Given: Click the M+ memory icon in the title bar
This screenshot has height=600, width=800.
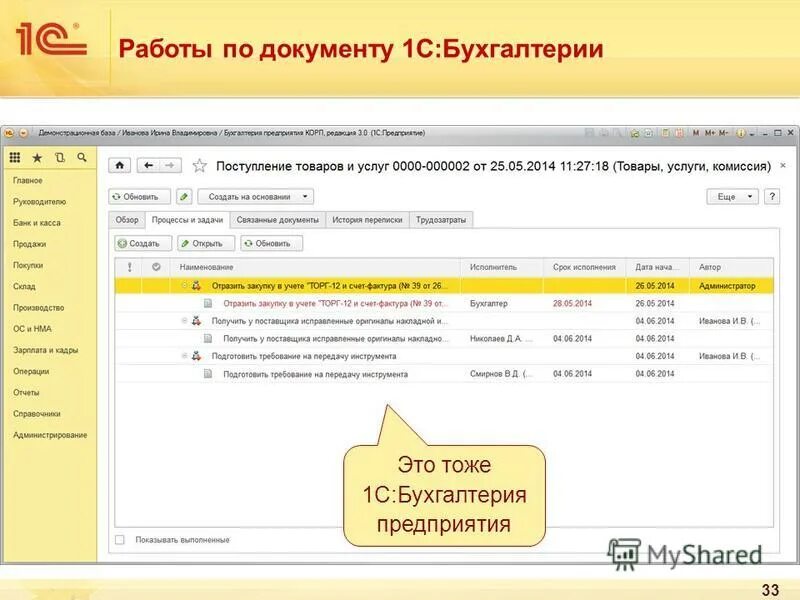Looking at the screenshot, I should [708, 133].
